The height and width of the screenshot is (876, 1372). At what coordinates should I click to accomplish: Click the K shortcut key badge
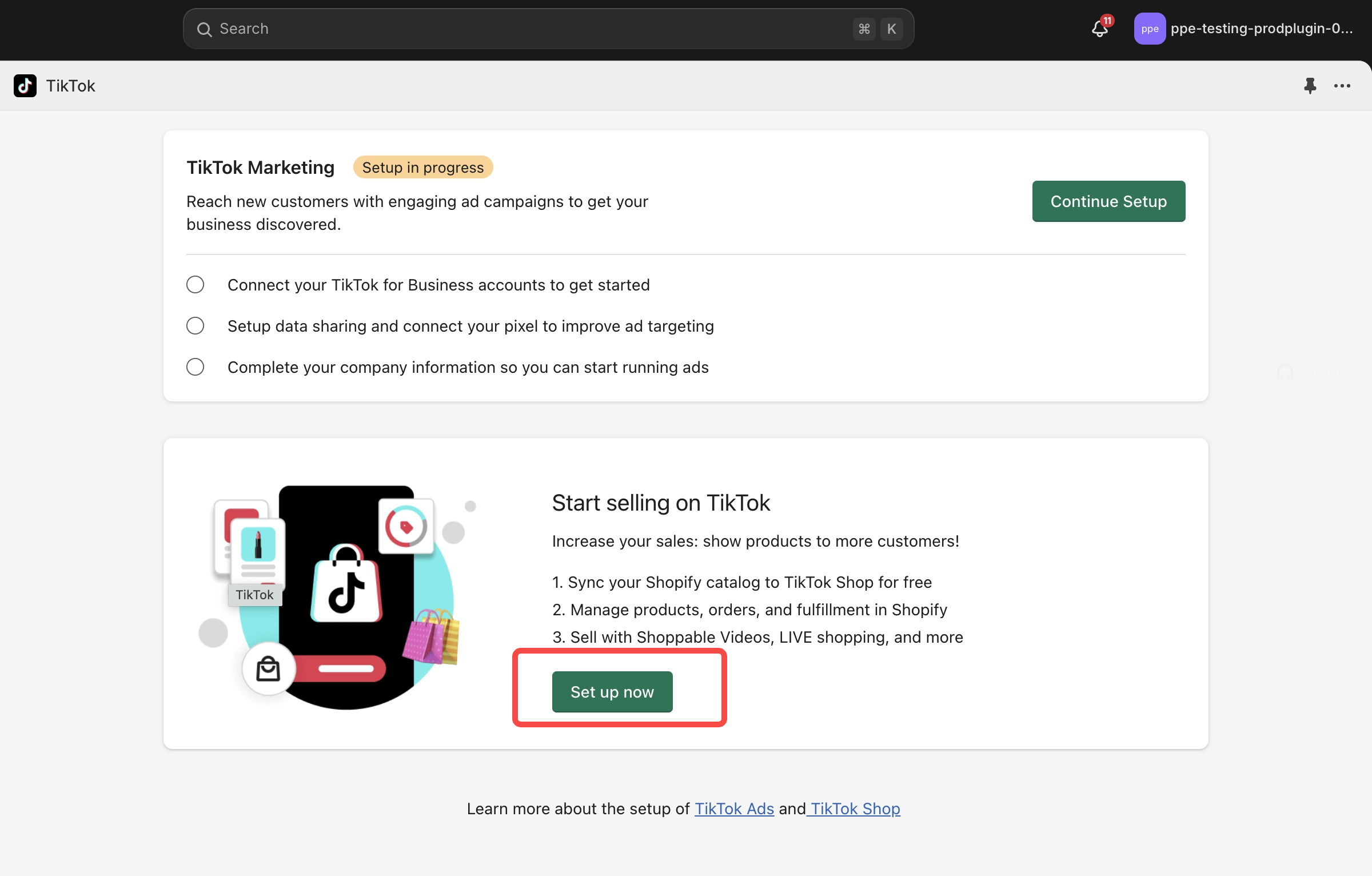(x=891, y=29)
